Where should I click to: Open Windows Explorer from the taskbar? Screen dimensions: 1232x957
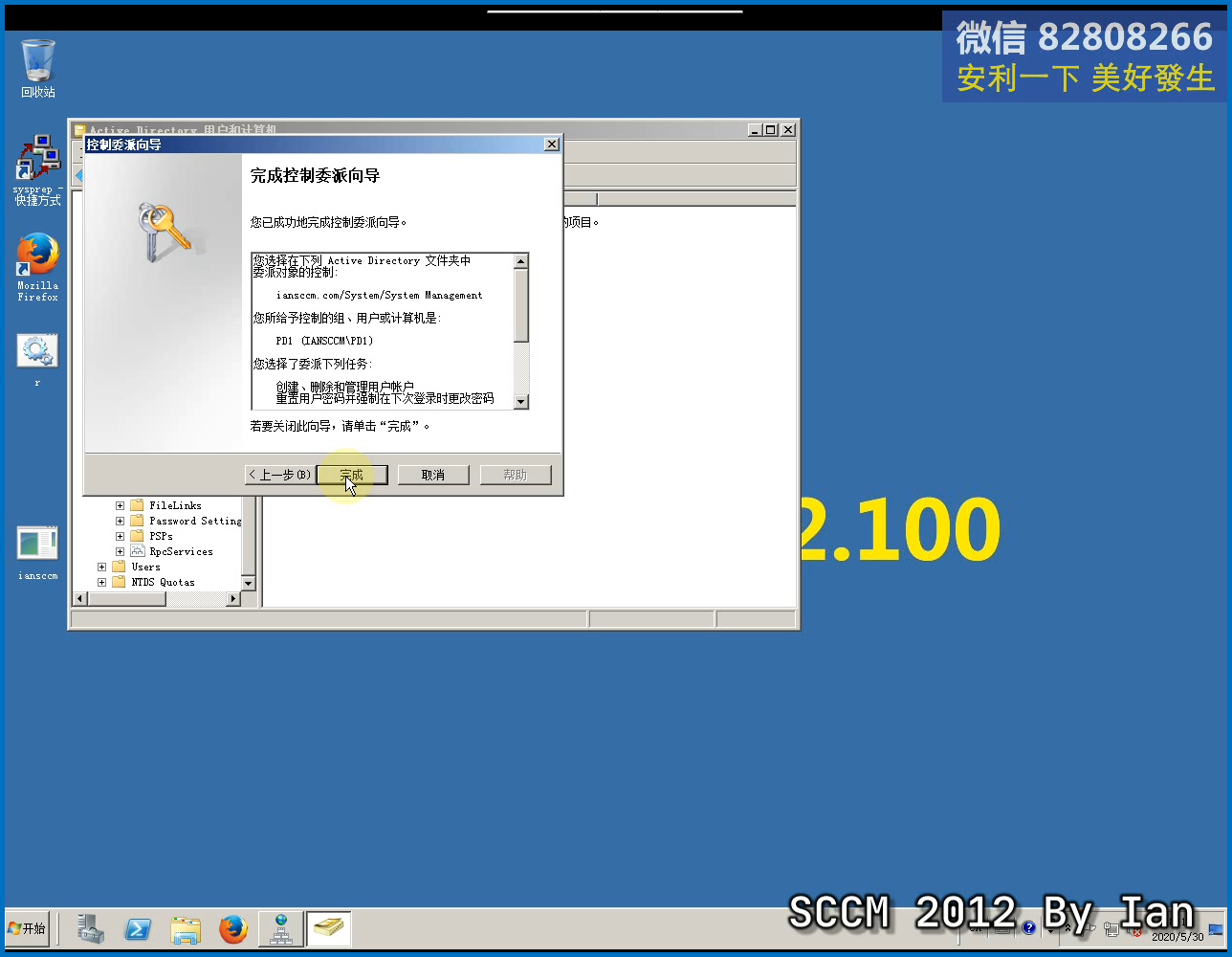(x=186, y=928)
